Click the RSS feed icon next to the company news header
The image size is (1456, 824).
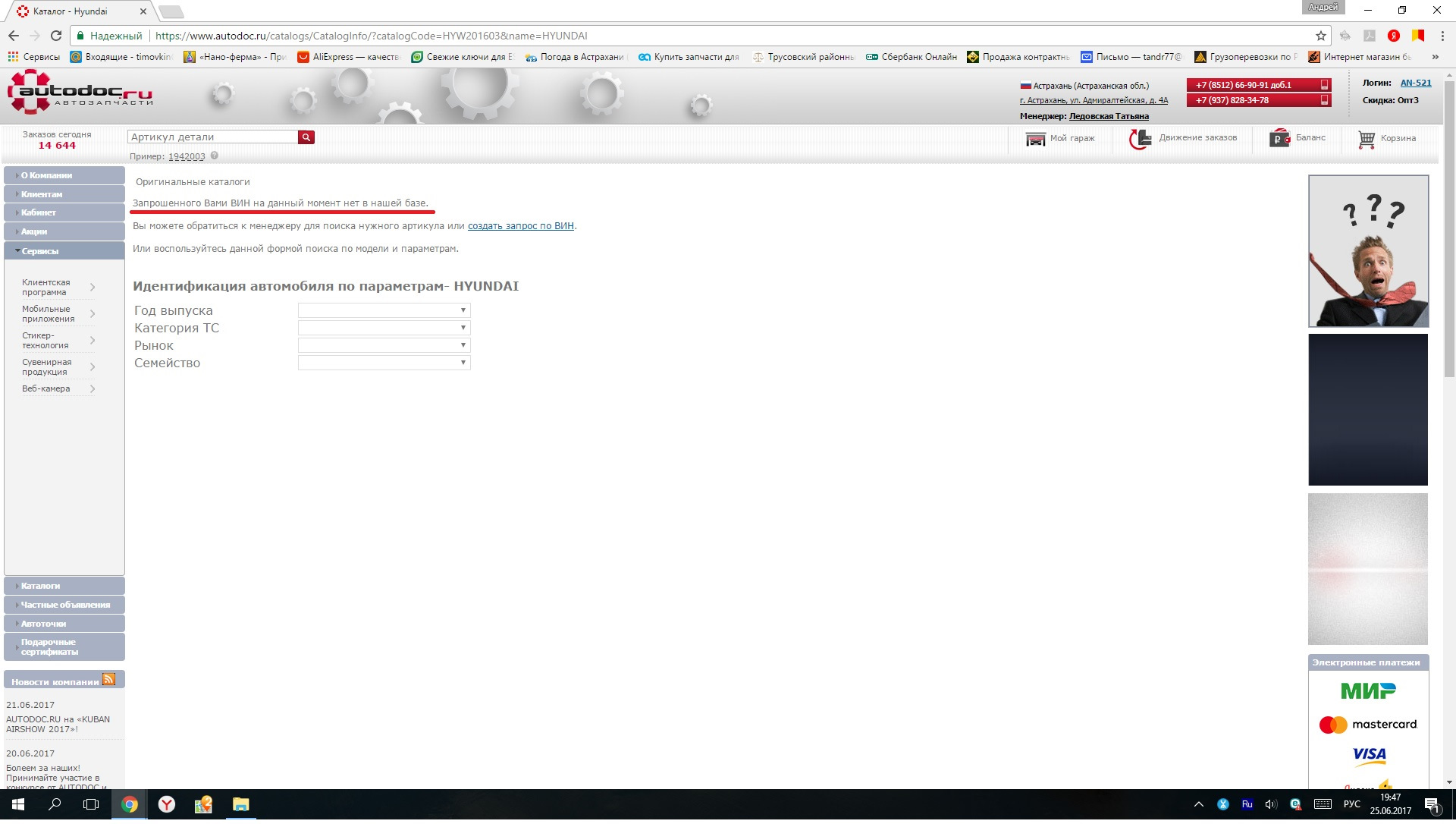pos(109,681)
